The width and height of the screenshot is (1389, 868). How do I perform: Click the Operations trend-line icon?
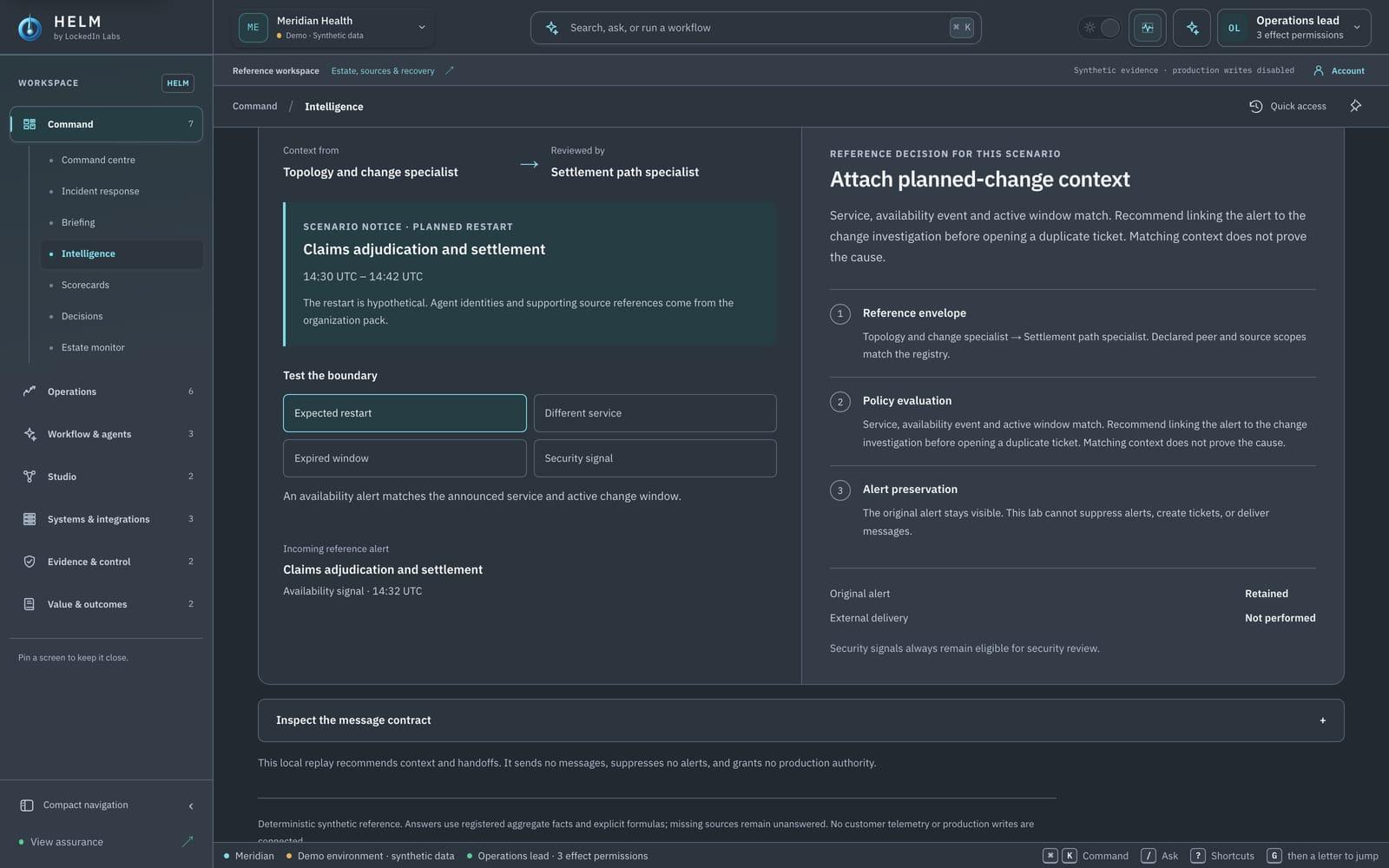coord(30,391)
